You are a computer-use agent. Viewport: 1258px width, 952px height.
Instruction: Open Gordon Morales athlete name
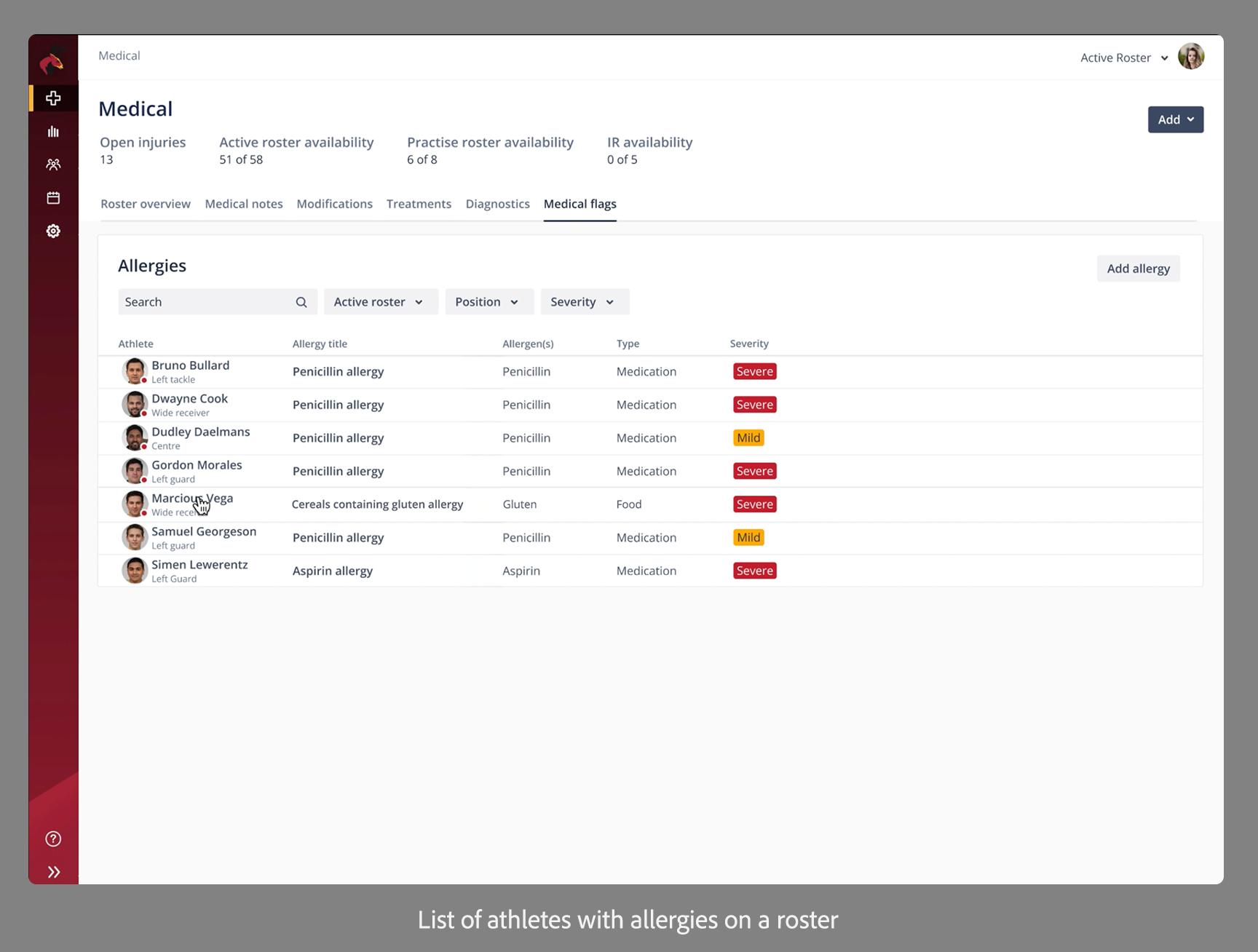point(197,465)
